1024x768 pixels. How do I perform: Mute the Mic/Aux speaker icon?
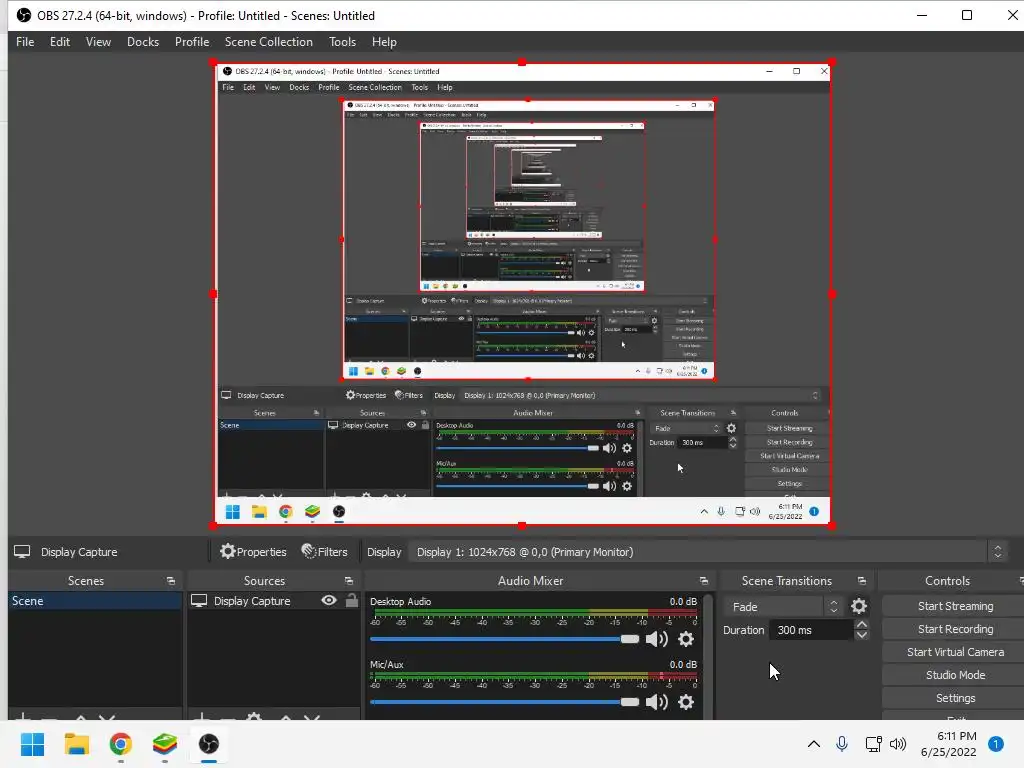pos(656,702)
